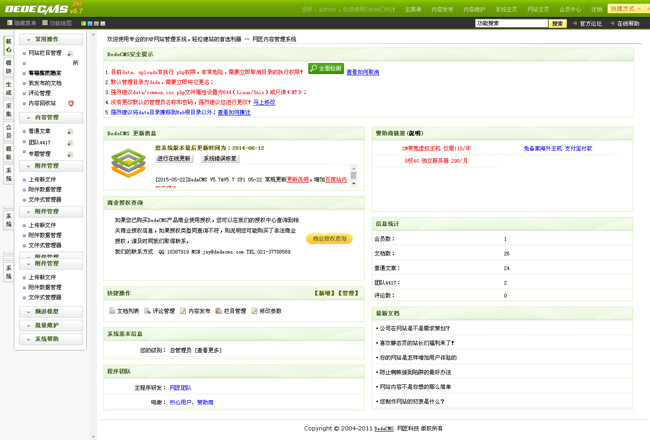
Task: Open 系统主页 in the top navigation
Action: pyautogui.click(x=506, y=9)
